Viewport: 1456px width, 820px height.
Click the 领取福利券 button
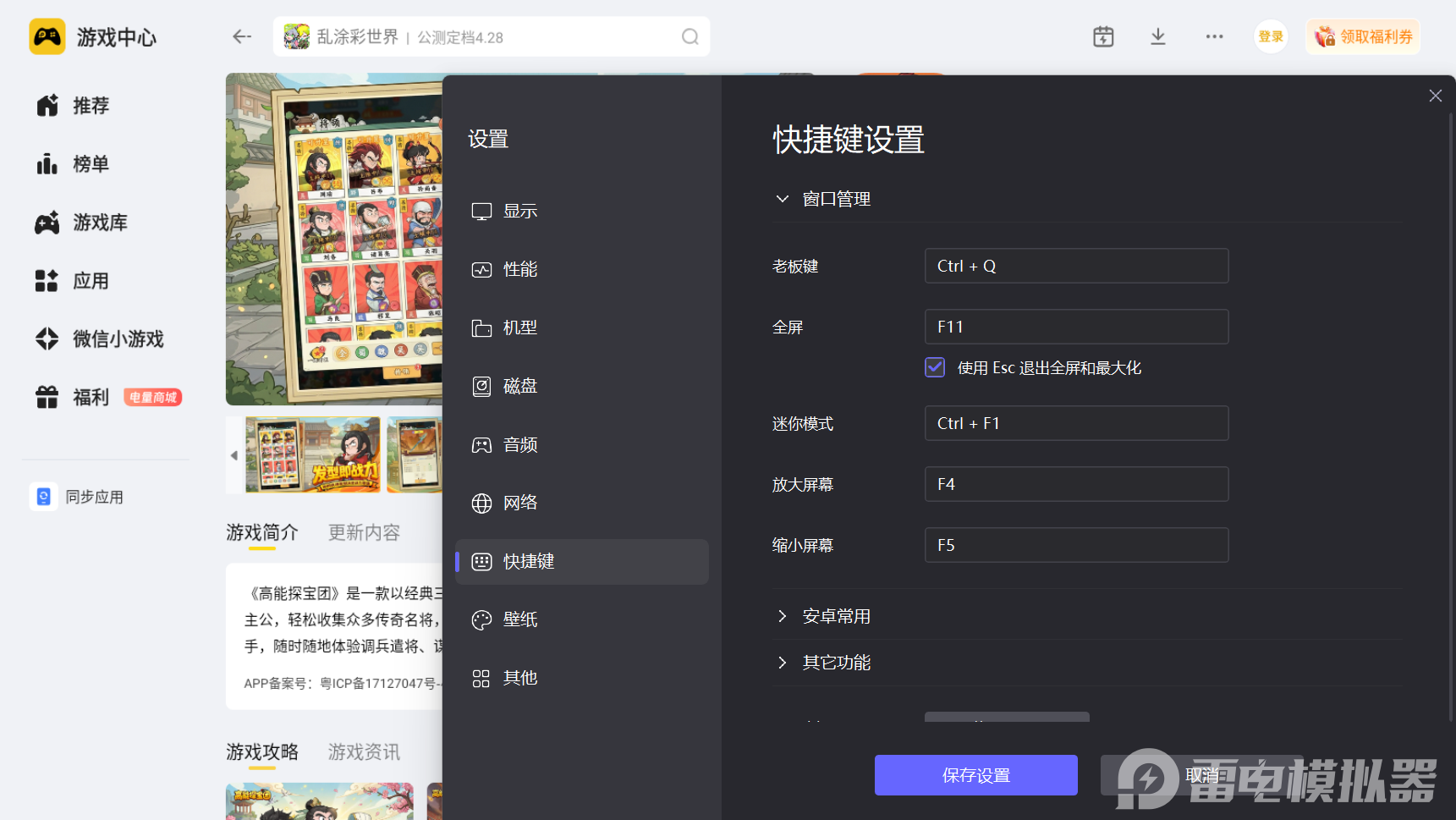1363,36
